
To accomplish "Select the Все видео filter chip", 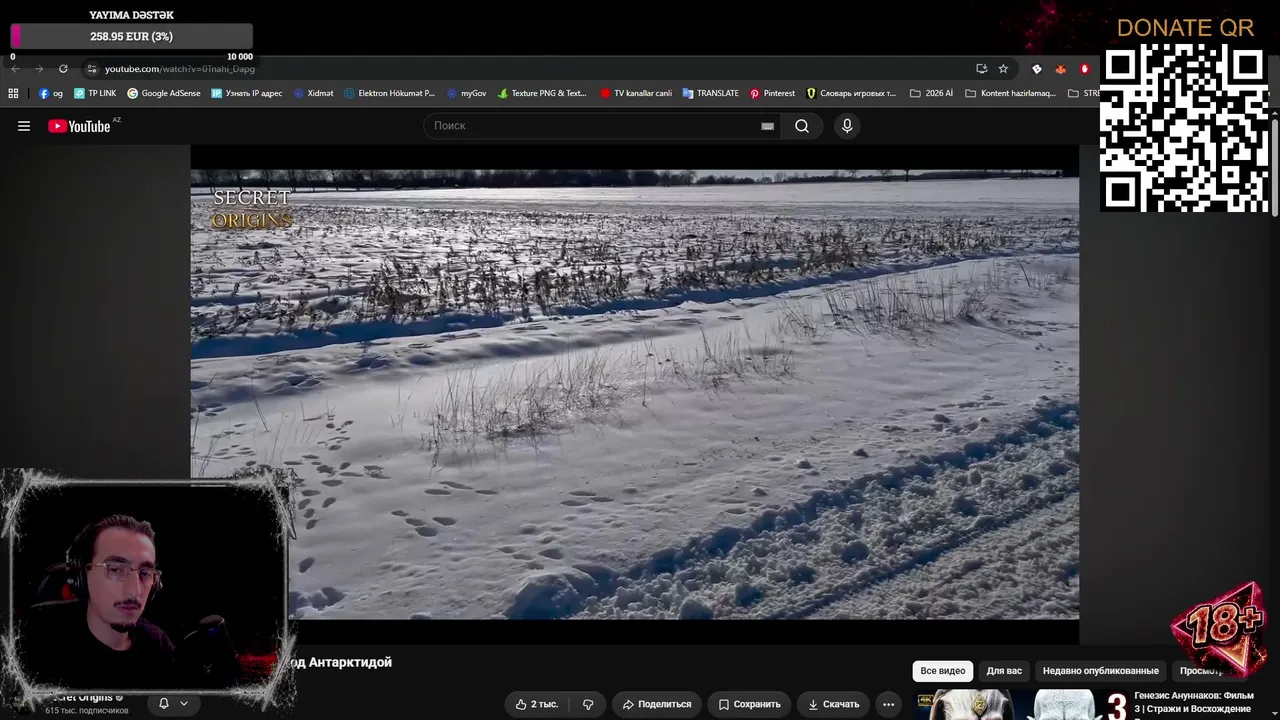I will pyautogui.click(x=943, y=671).
